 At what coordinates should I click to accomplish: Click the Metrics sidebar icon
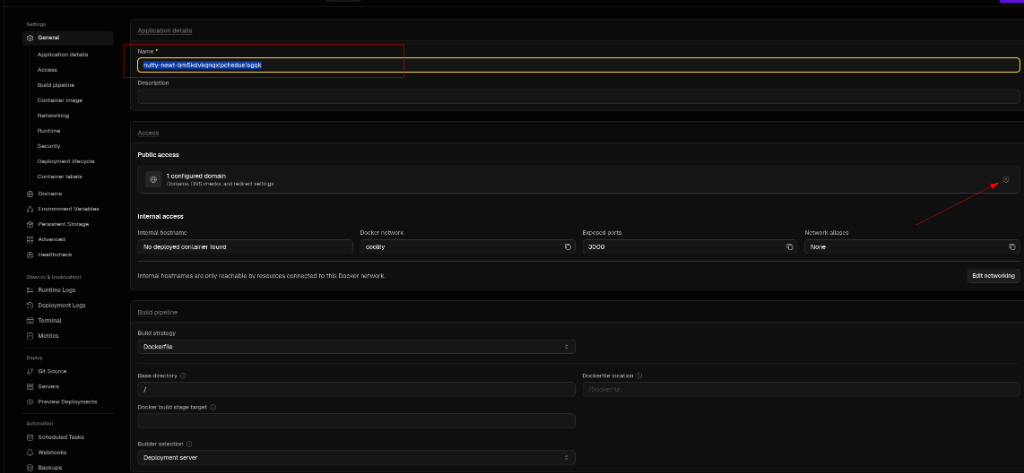(x=30, y=336)
